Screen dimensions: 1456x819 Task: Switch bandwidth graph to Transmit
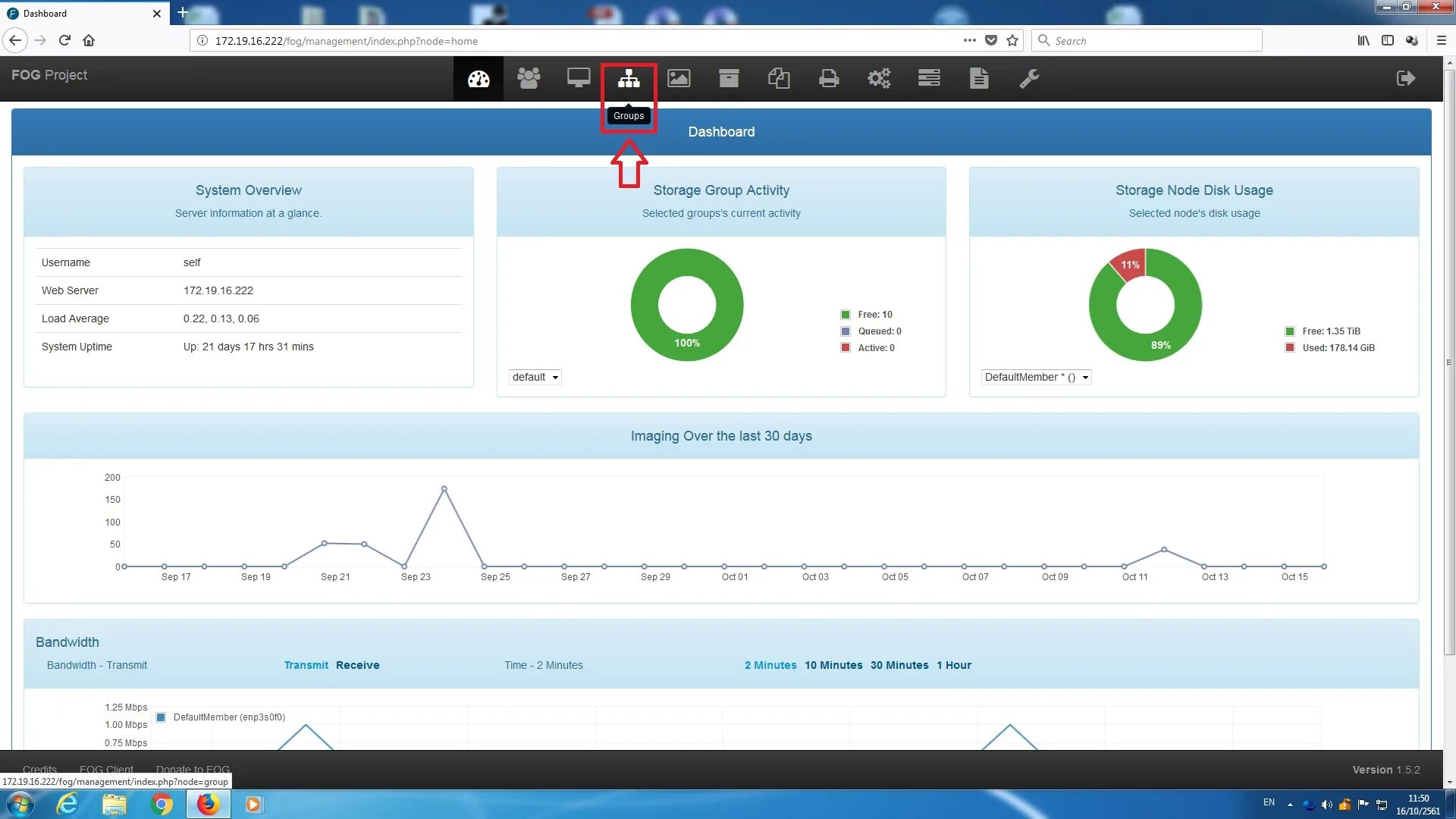click(x=306, y=665)
